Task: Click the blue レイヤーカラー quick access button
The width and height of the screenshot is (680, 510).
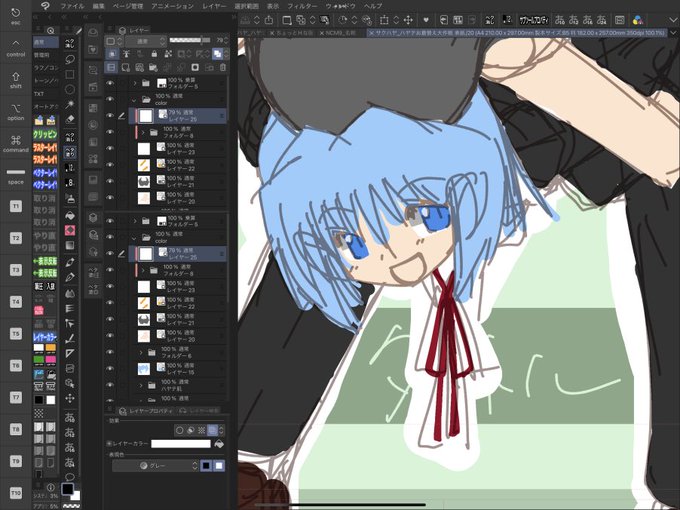Action: pos(45,337)
